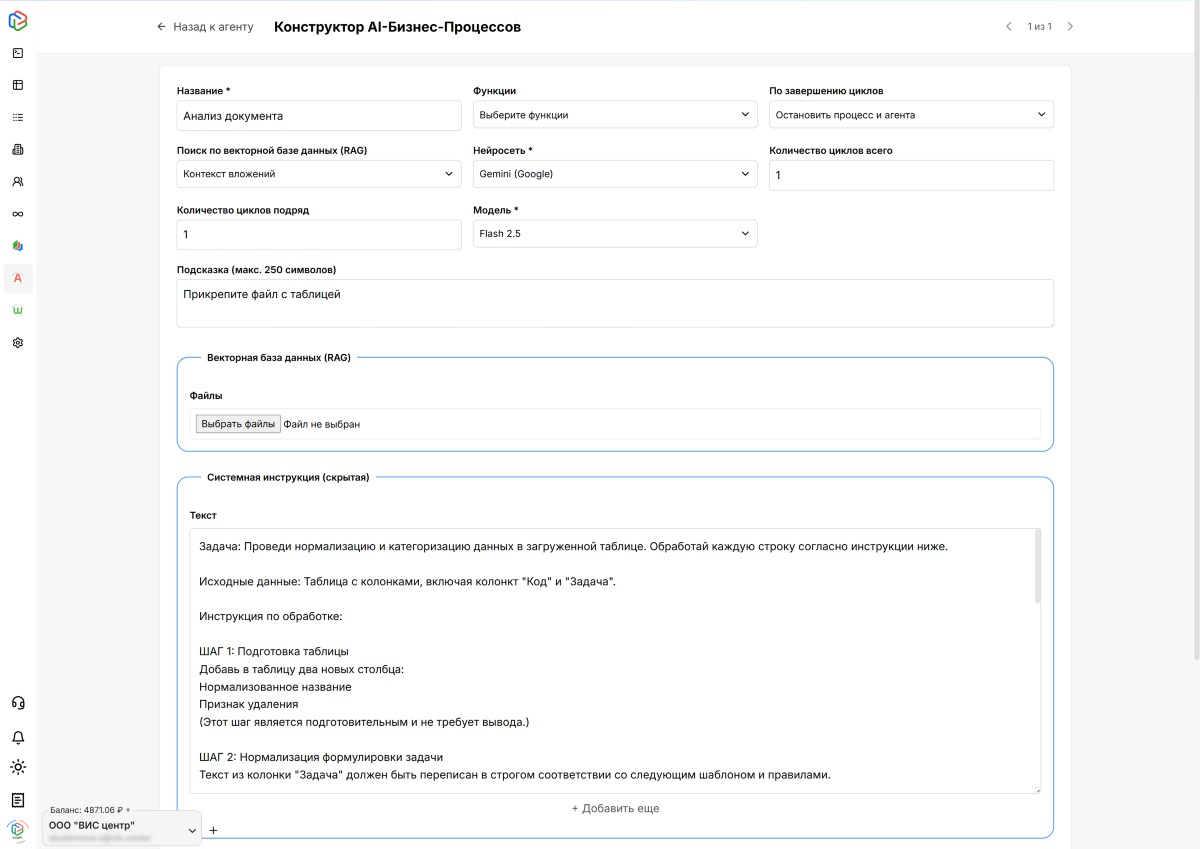This screenshot has height=849, width=1200.
Task: Go to the next page arrow
Action: (x=1070, y=27)
